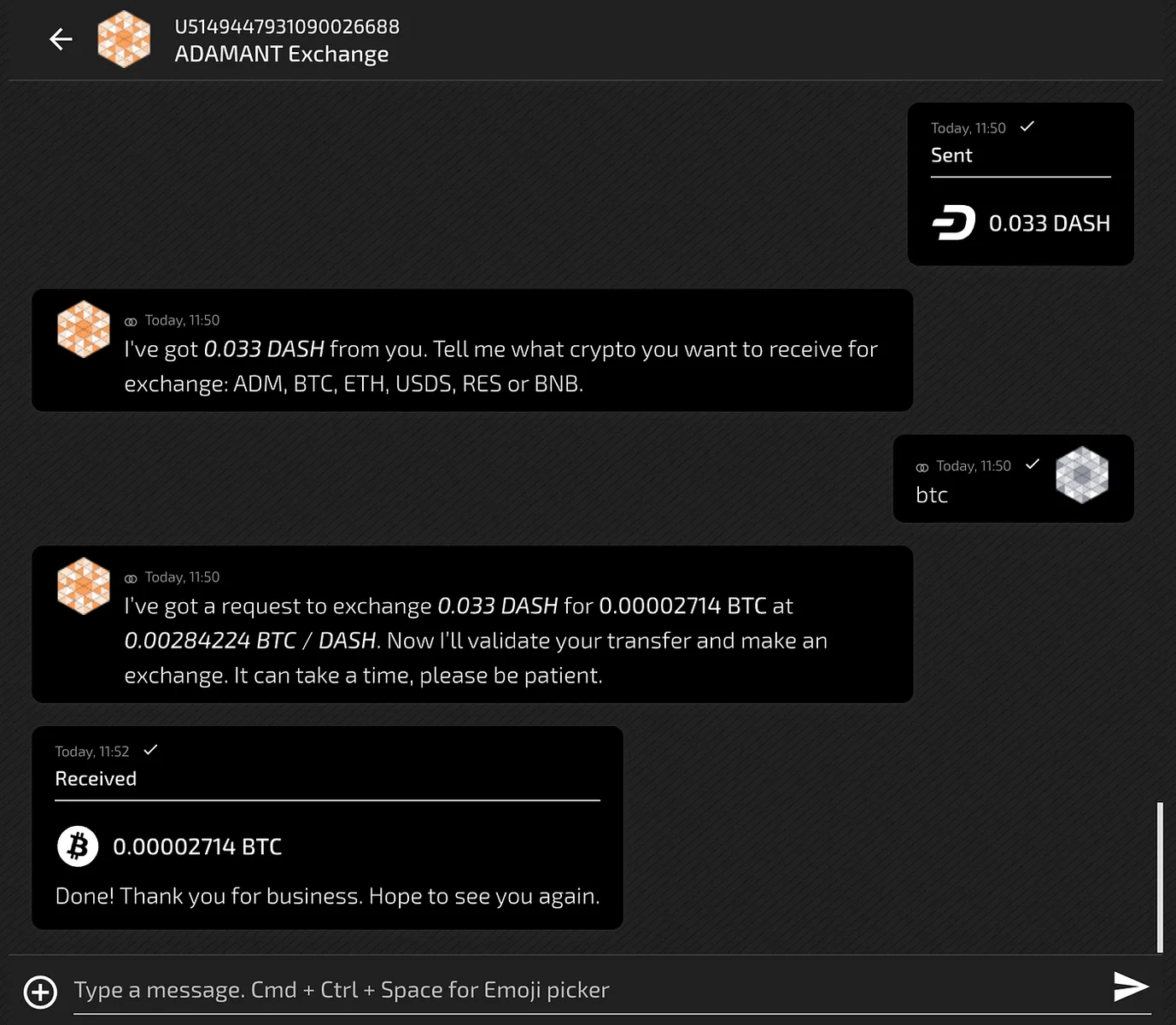This screenshot has width=1176, height=1025.
Task: Click the Dash logo in Sent transaction
Action: click(954, 223)
